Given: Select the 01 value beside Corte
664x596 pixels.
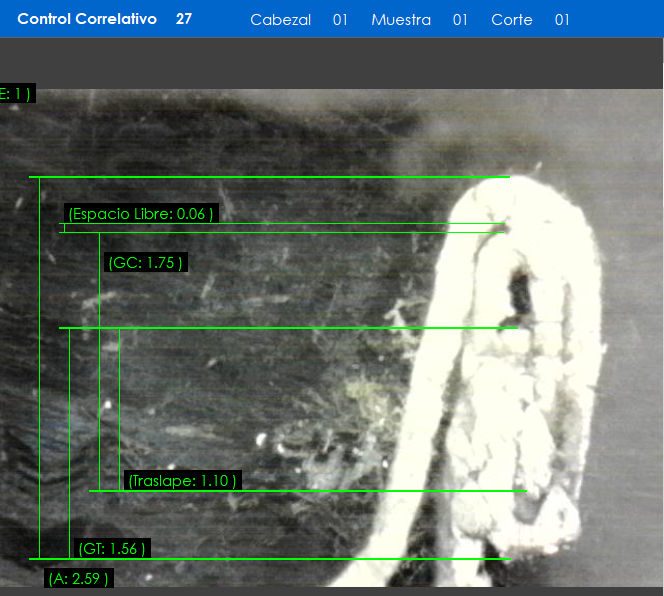Looking at the screenshot, I should click(562, 20).
